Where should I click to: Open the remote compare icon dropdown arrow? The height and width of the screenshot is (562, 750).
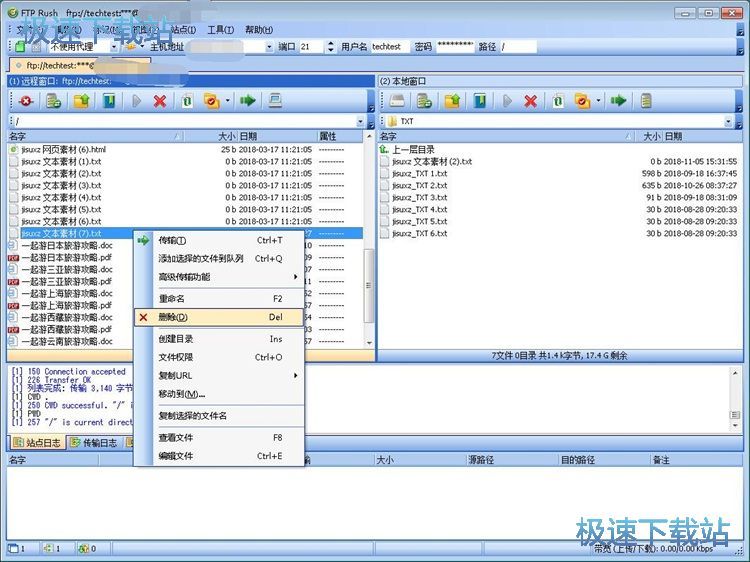[x=227, y=101]
